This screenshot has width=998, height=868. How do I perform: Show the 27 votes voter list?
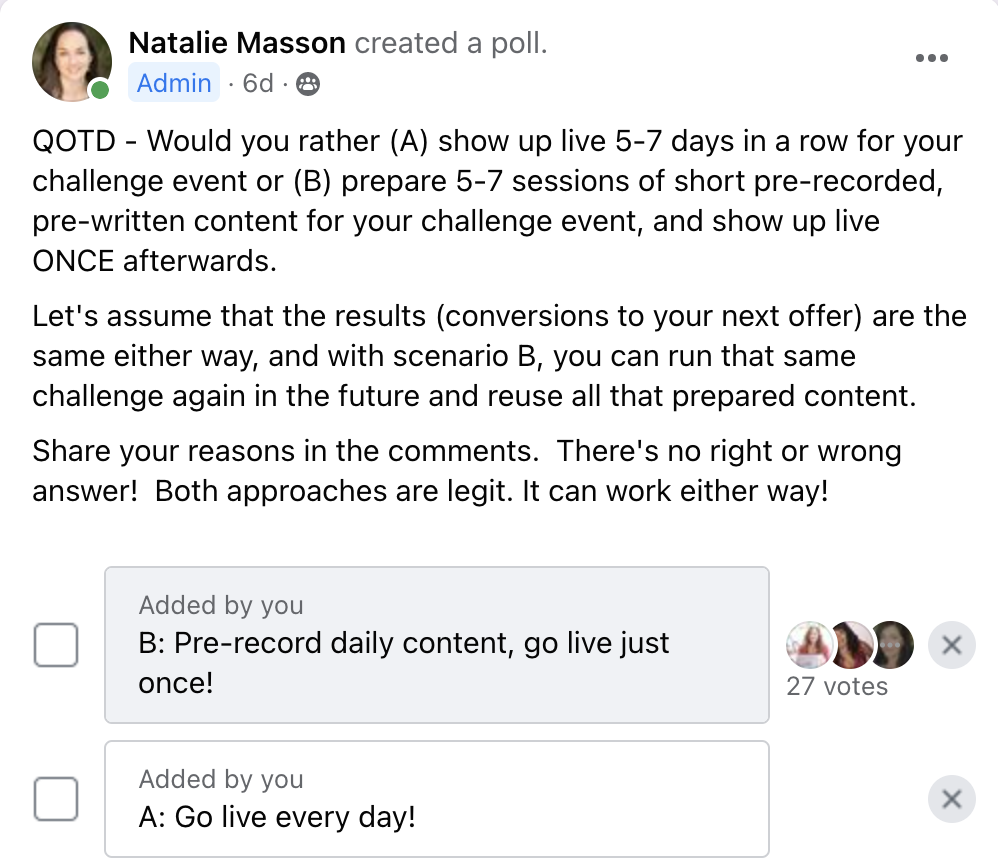pos(837,687)
